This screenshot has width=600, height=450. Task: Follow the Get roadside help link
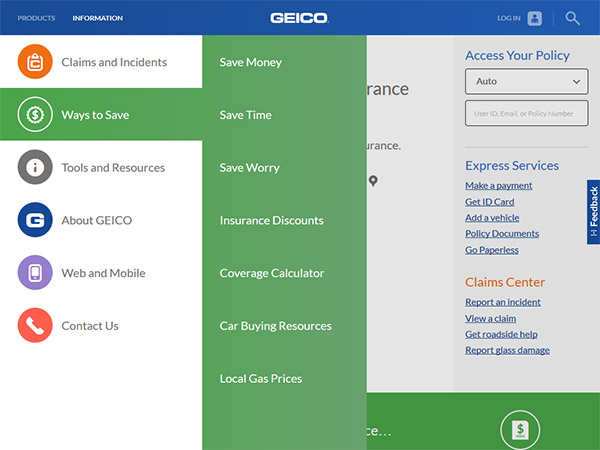click(501, 334)
